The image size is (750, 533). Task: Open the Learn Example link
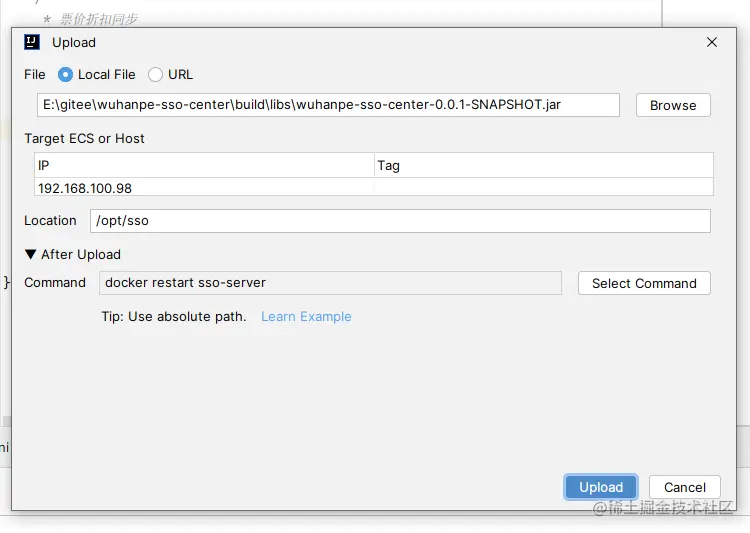tap(306, 317)
